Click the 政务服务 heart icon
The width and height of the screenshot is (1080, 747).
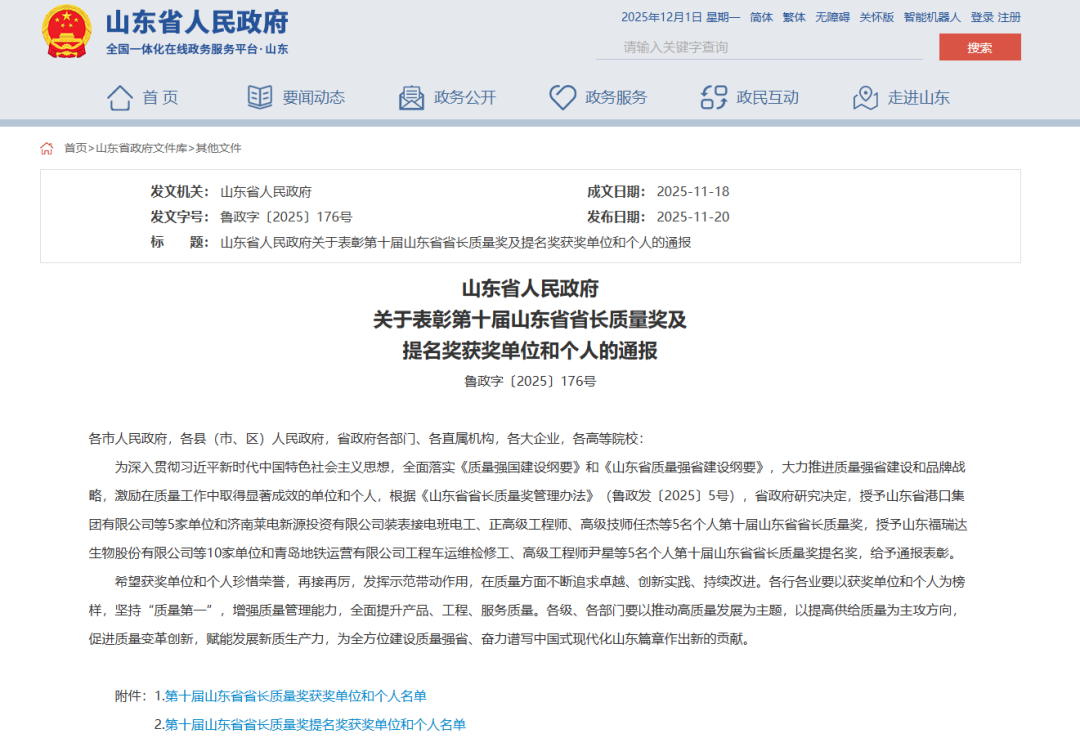(562, 97)
